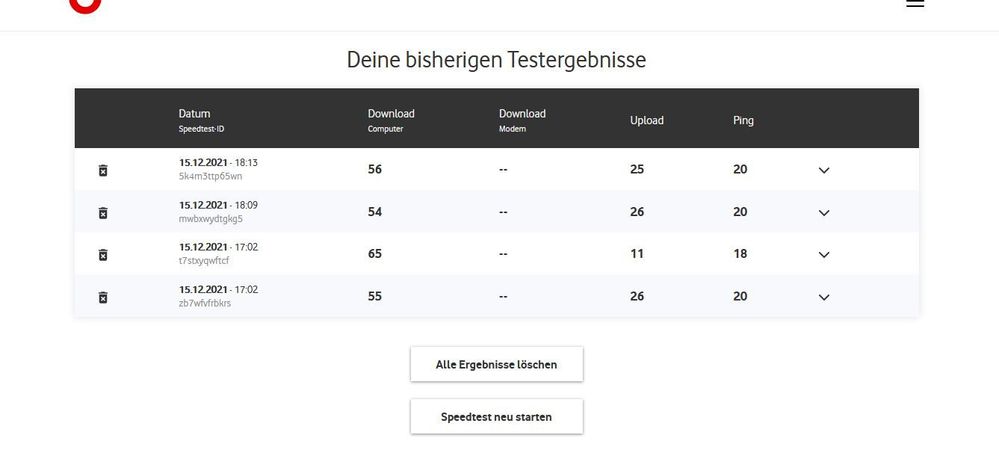The height and width of the screenshot is (474, 999).
Task: Expand details of the 18:13 result
Action: pos(824,170)
